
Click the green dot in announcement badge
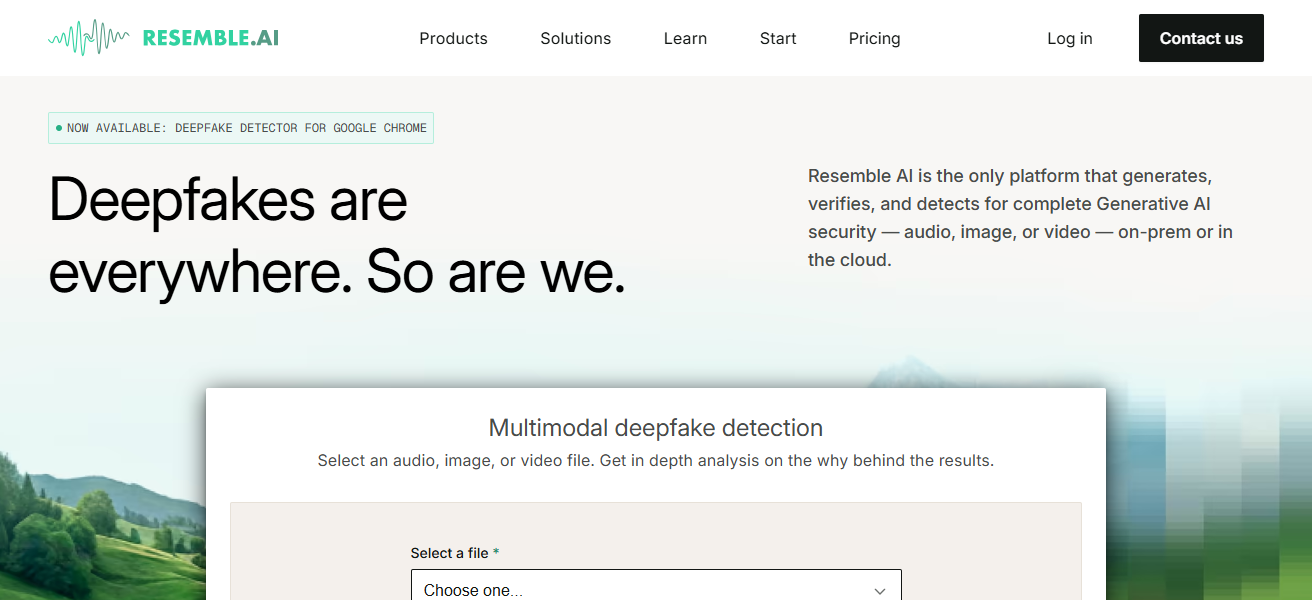point(59,128)
